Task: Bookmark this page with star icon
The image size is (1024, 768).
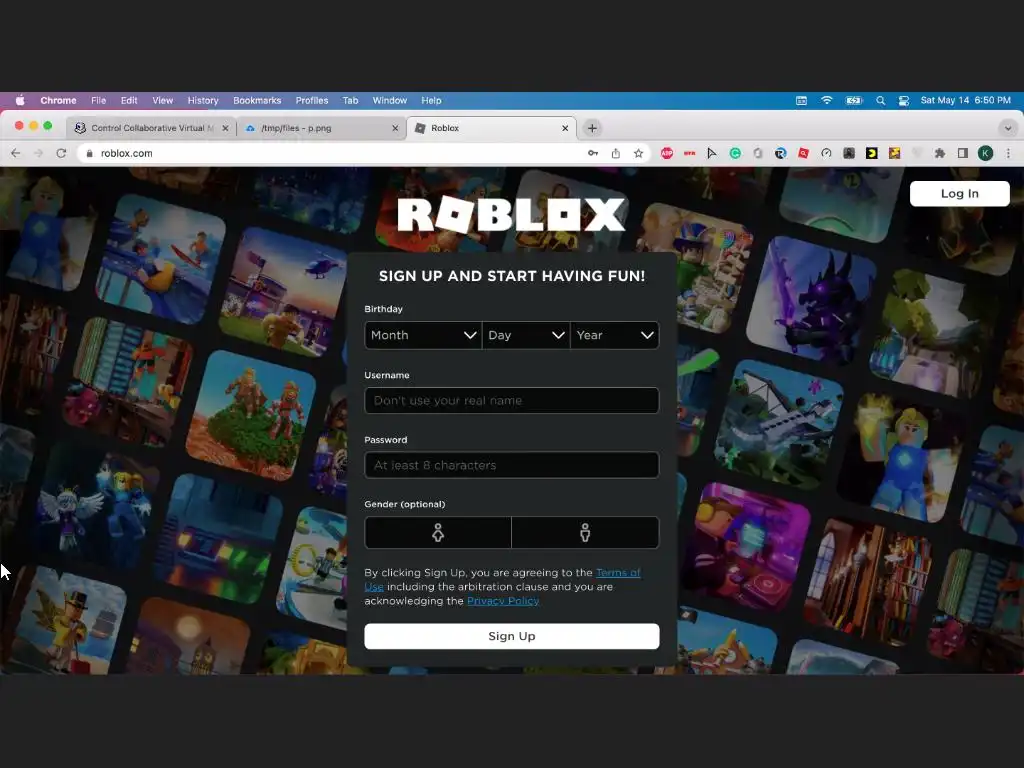Action: (639, 153)
